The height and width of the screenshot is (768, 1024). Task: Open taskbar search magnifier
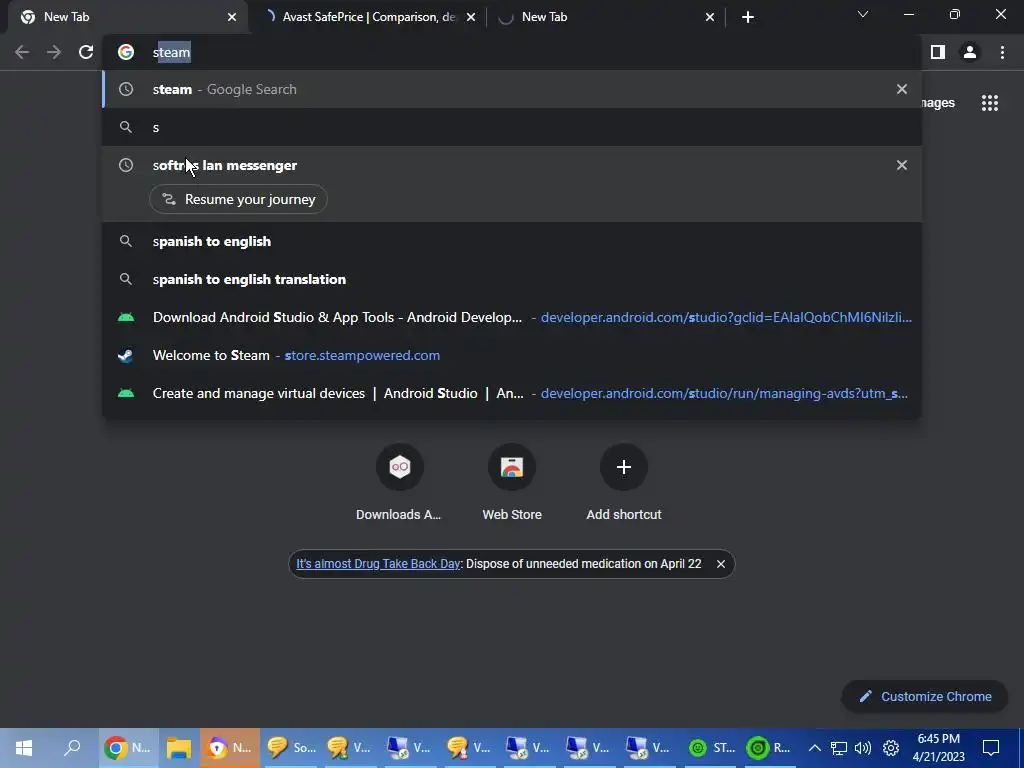click(x=72, y=748)
